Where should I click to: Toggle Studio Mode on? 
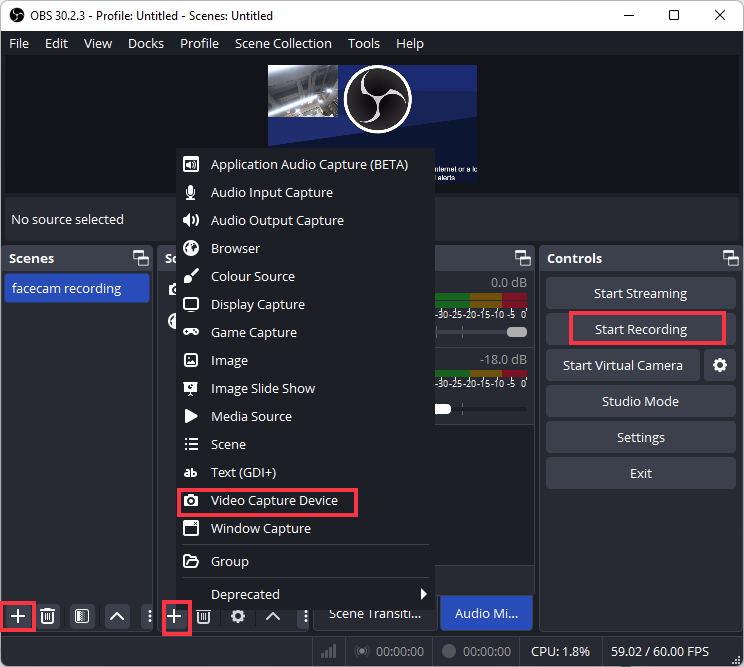click(x=640, y=401)
